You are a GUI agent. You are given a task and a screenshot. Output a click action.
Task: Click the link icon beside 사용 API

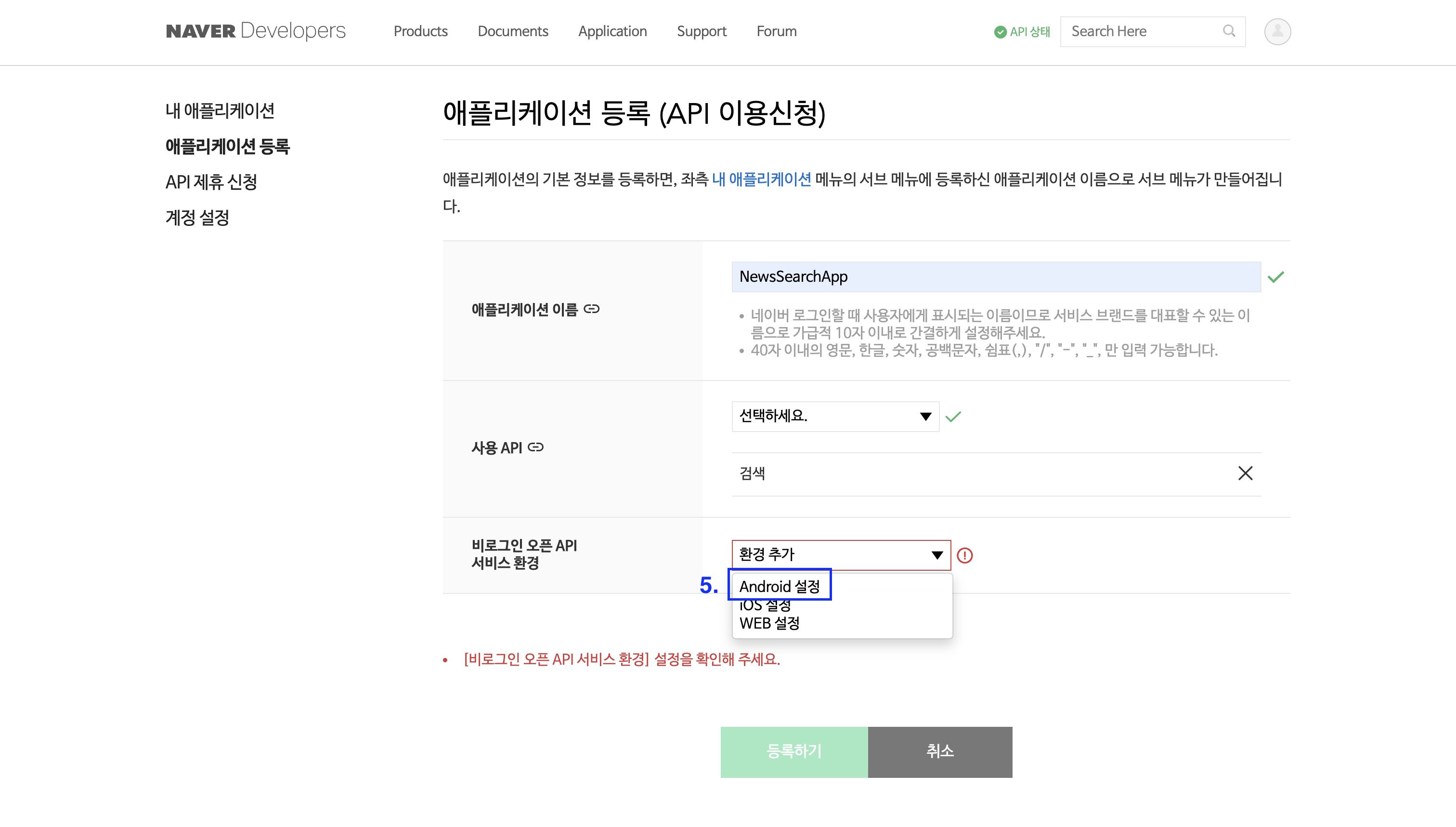point(535,447)
